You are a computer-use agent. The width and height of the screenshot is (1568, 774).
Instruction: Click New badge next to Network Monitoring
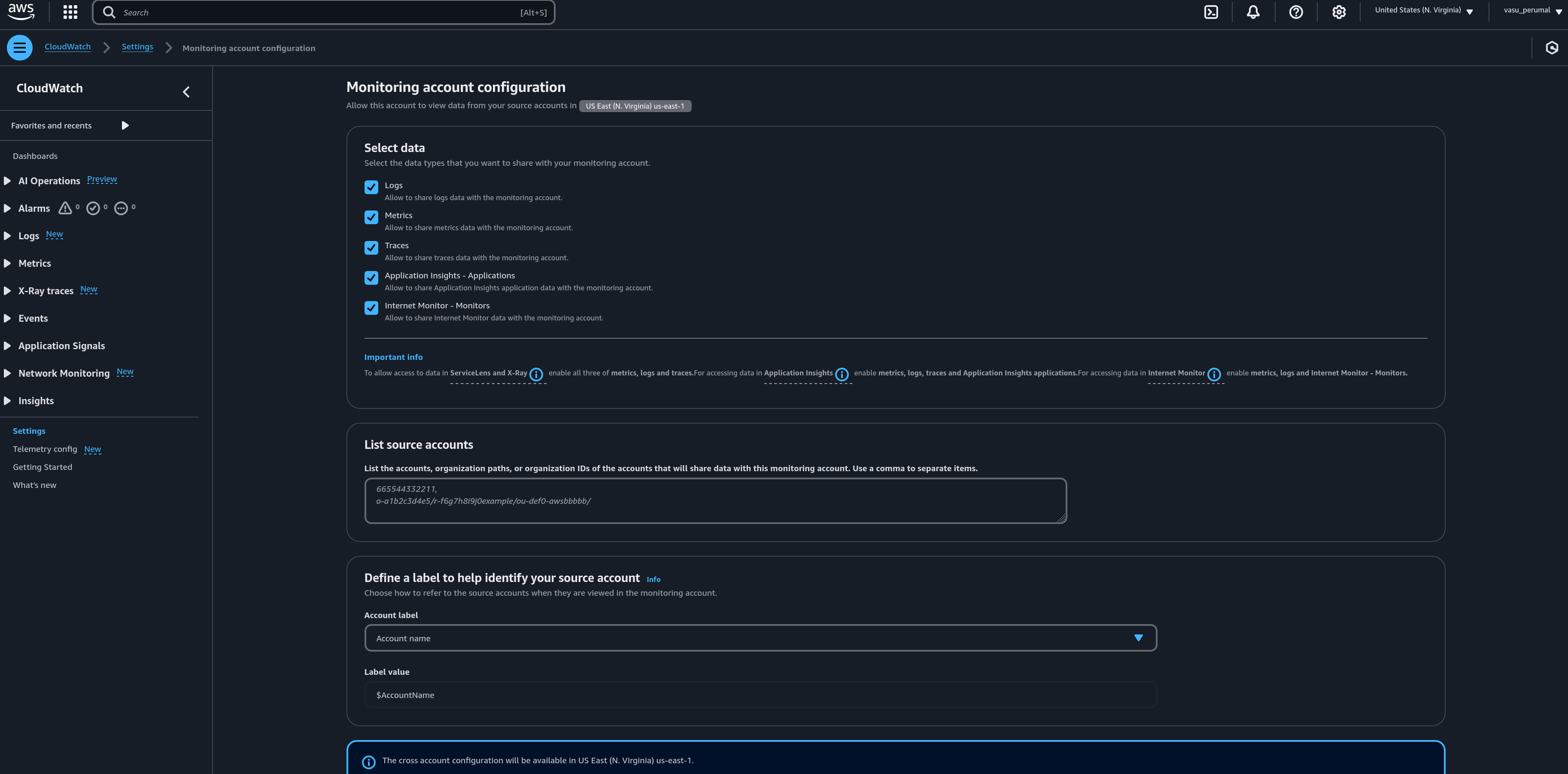tap(125, 372)
